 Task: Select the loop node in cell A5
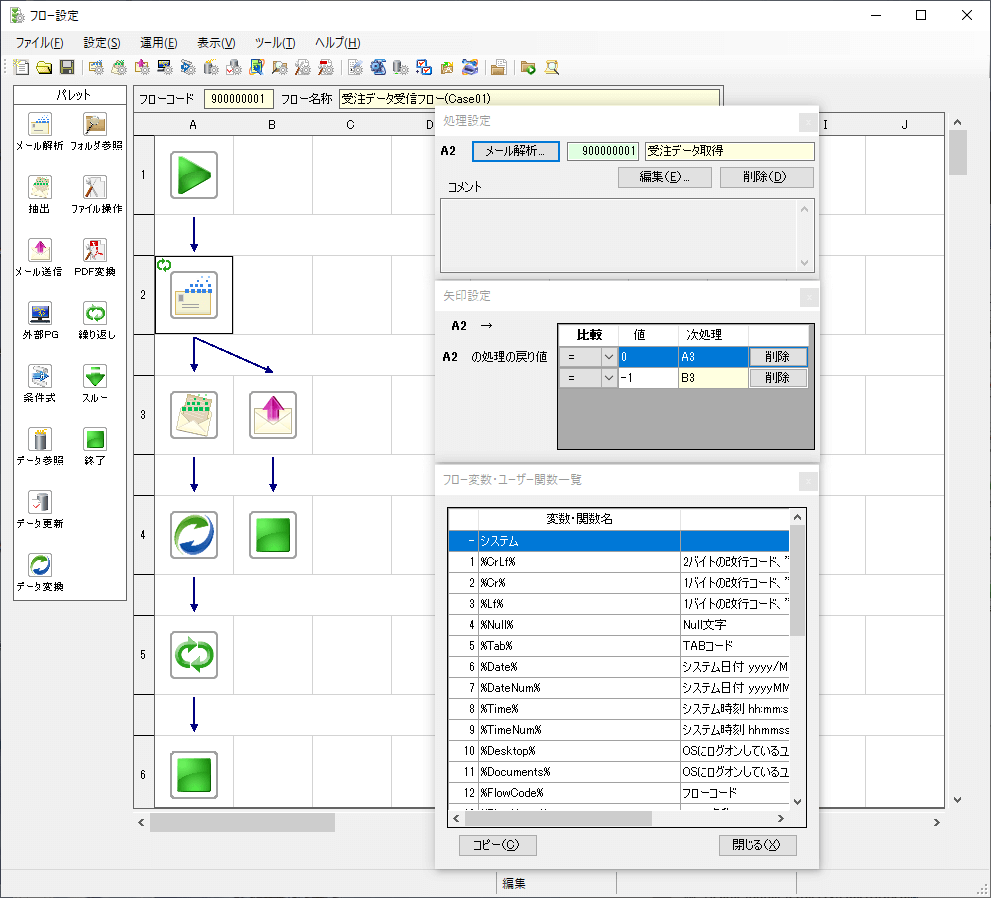193,655
